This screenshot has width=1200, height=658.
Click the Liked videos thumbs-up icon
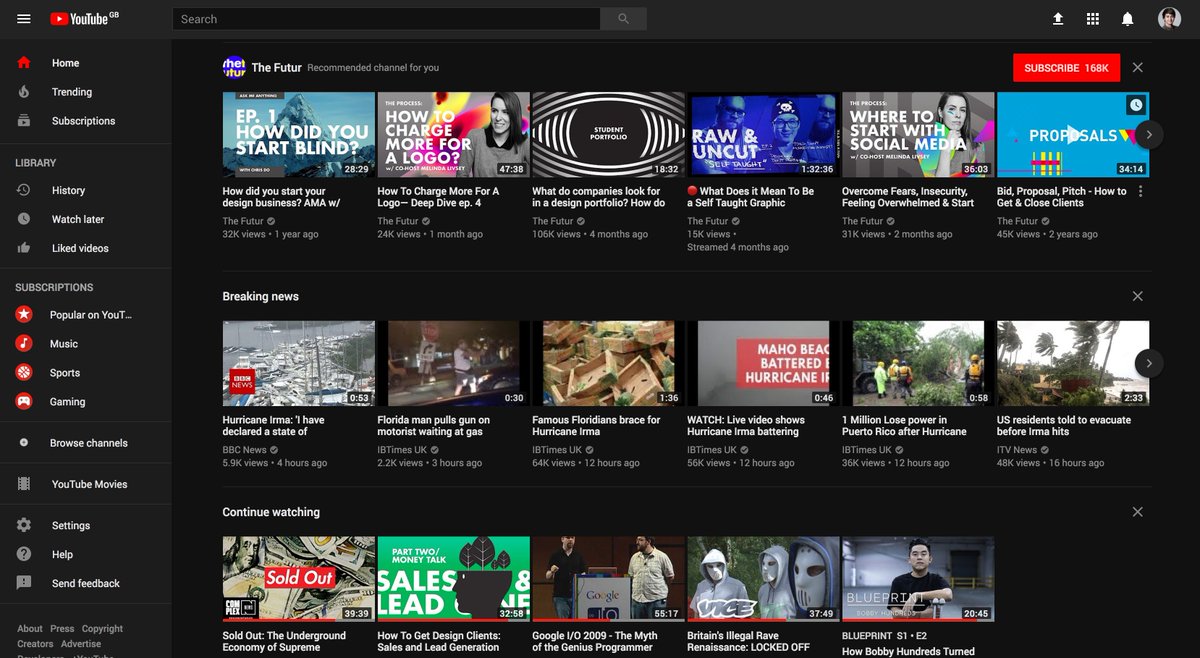click(x=24, y=248)
